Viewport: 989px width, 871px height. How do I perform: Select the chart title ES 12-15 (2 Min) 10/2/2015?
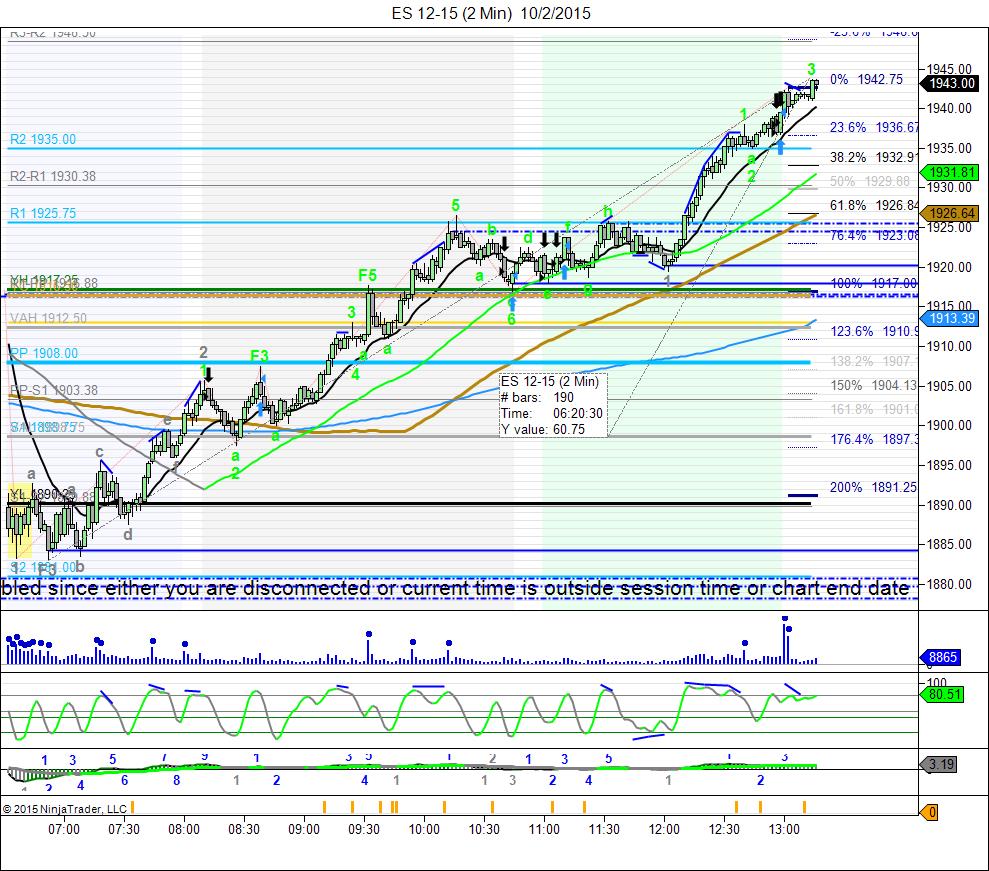coord(491,13)
